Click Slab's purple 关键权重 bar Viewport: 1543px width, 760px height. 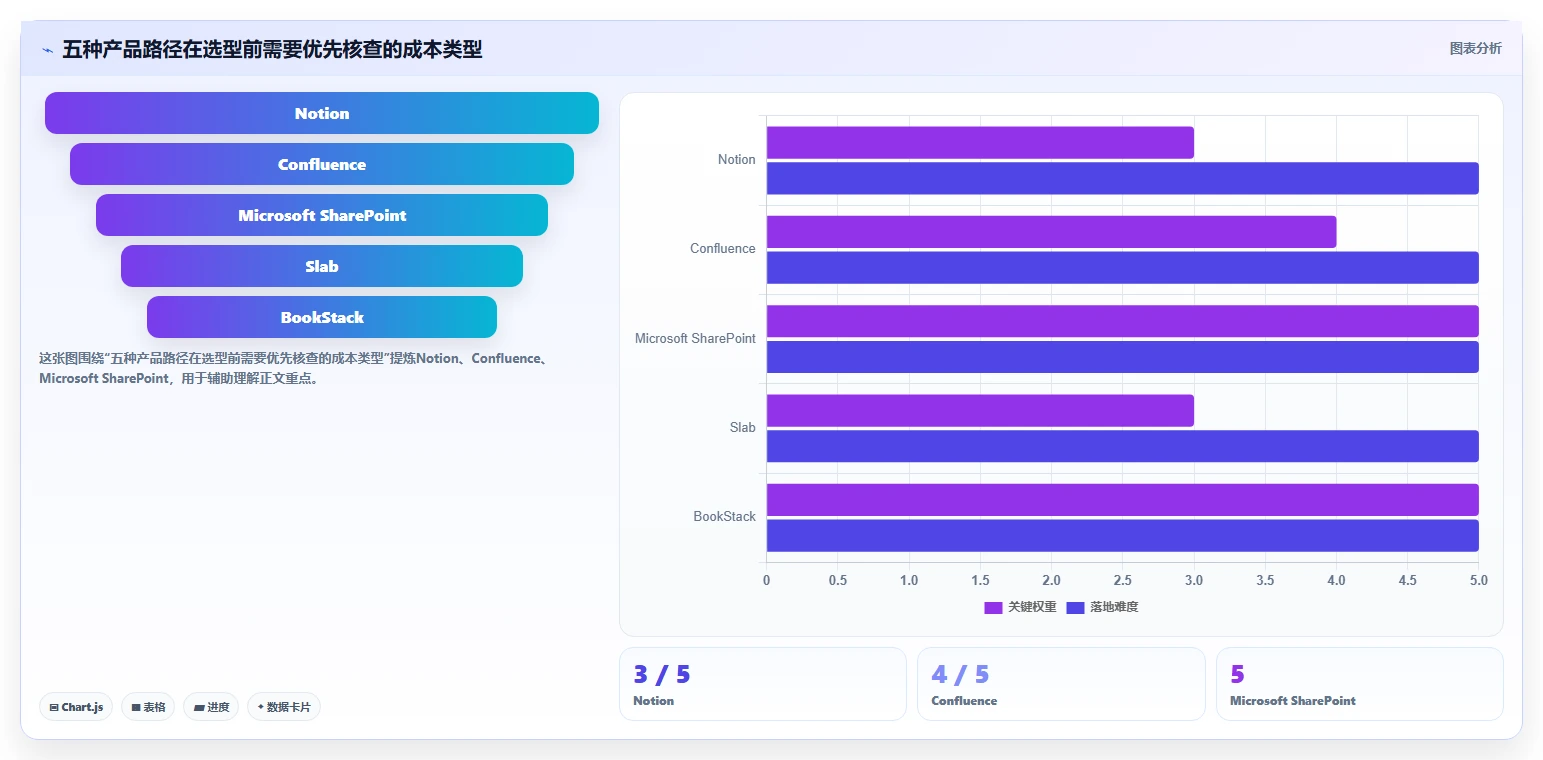[980, 410]
